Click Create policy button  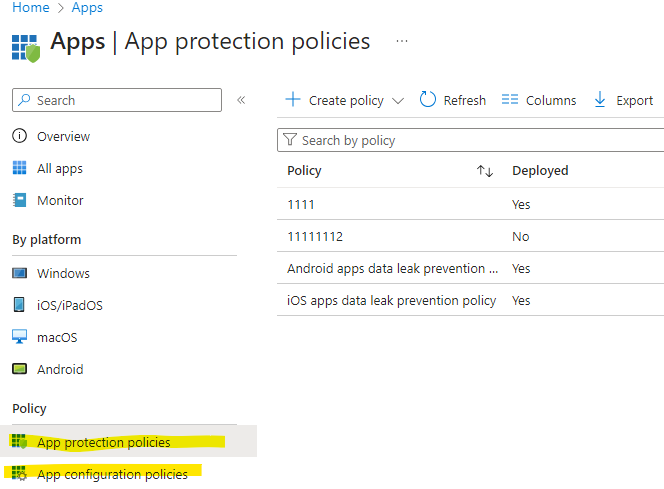(345, 100)
